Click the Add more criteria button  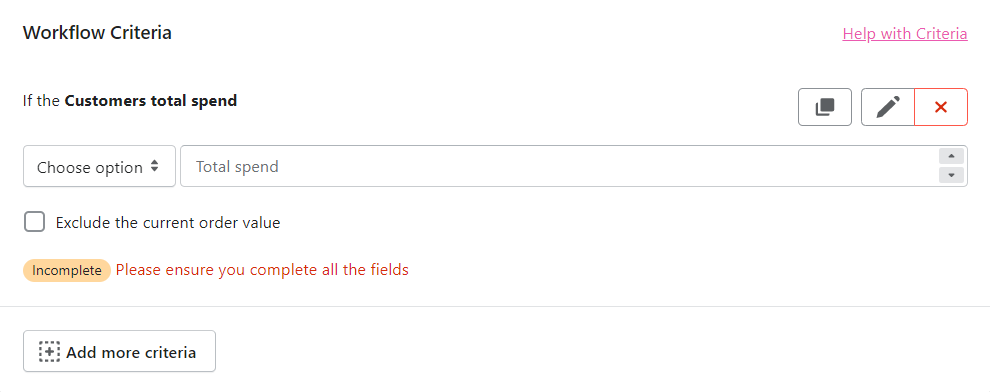[x=119, y=352]
